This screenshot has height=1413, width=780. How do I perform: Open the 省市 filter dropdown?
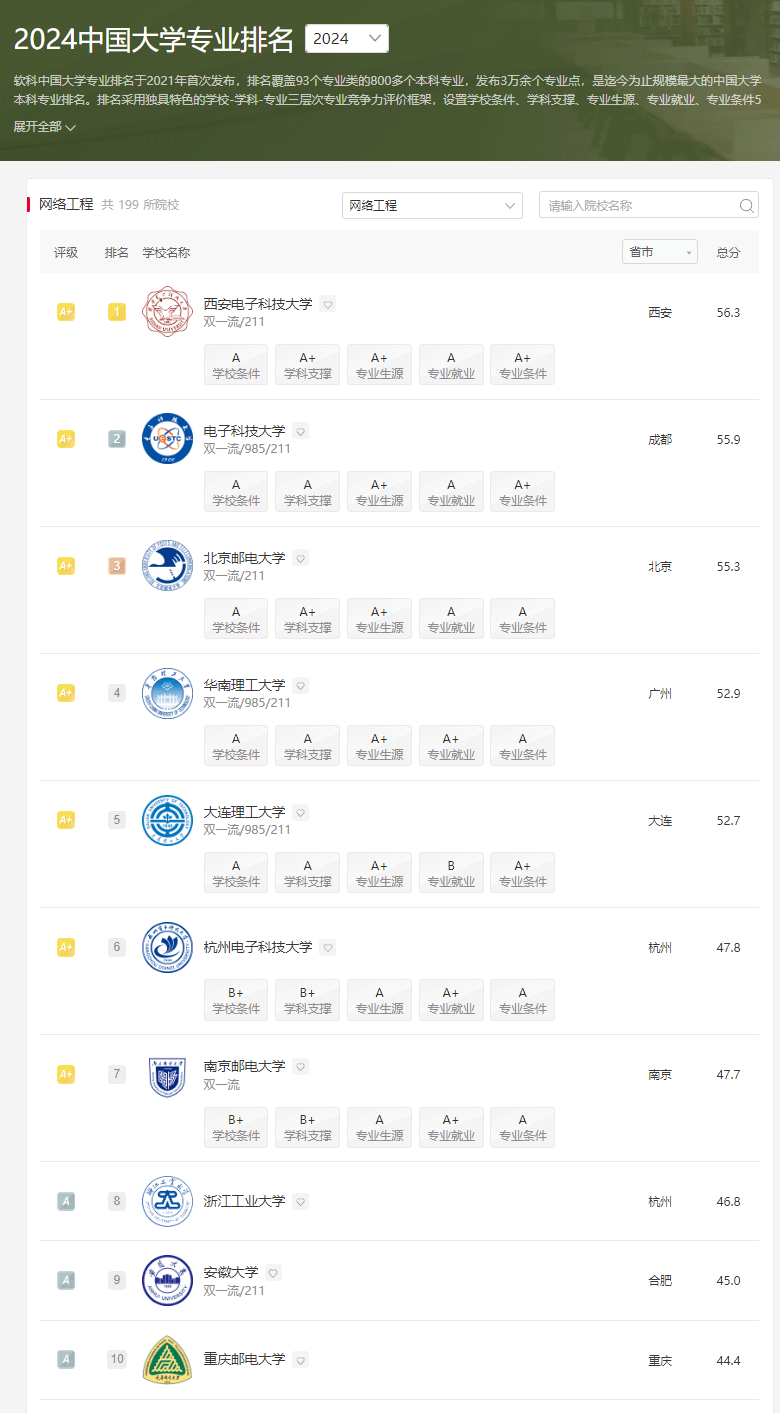(659, 253)
